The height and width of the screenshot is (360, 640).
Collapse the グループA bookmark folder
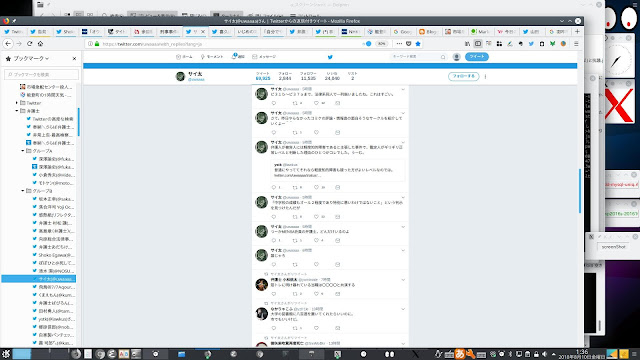(x=23, y=151)
